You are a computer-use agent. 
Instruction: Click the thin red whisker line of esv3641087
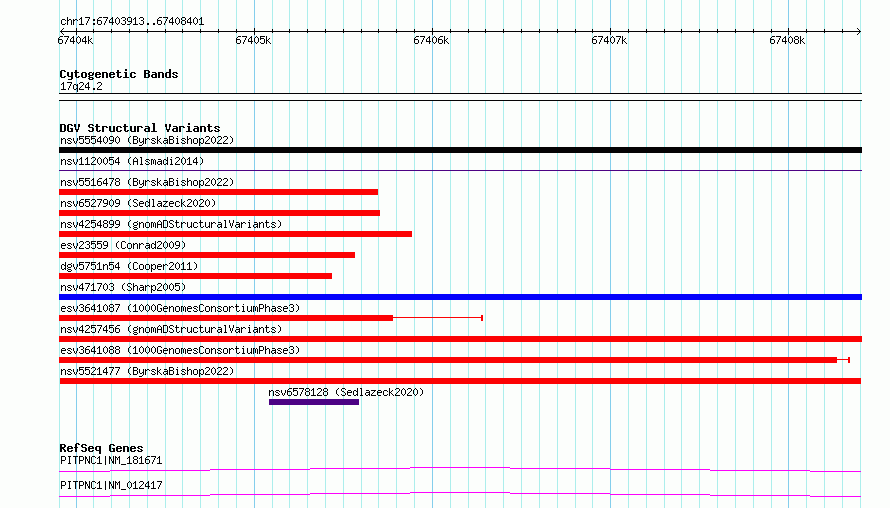[x=438, y=318]
